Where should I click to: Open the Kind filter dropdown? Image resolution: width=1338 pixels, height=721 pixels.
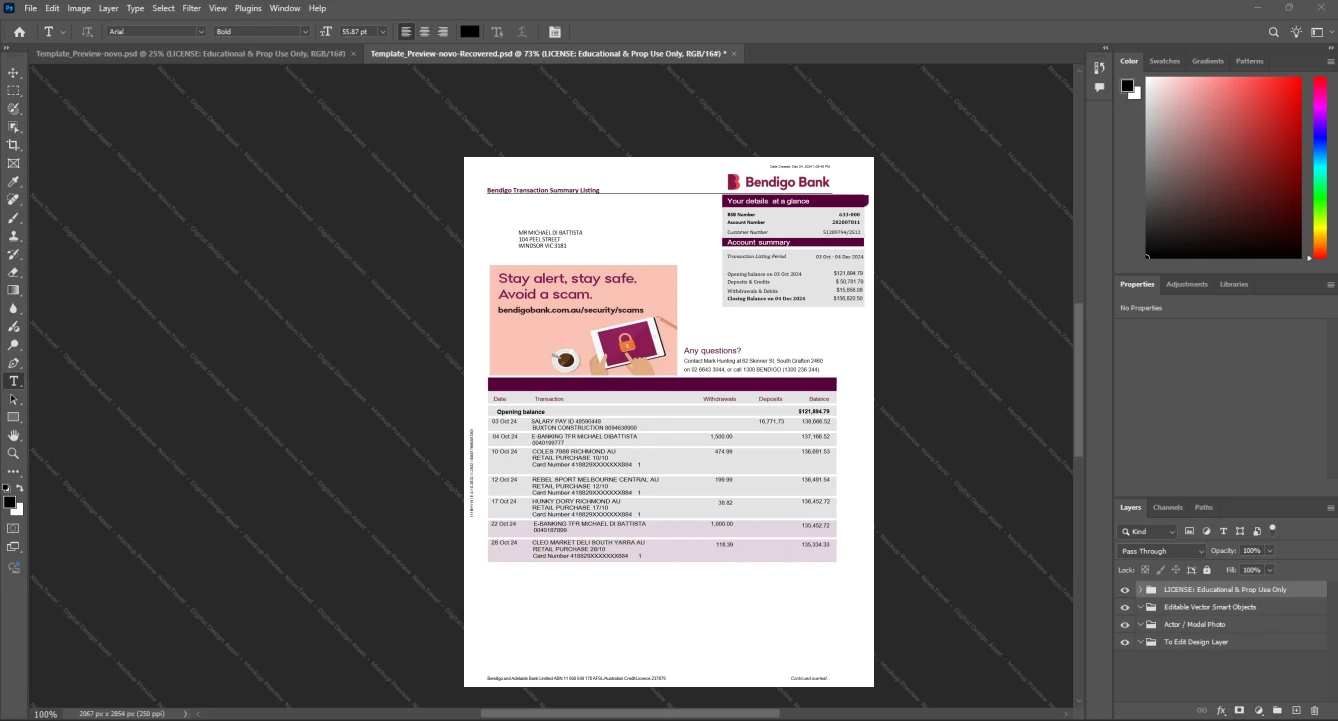tap(1147, 532)
